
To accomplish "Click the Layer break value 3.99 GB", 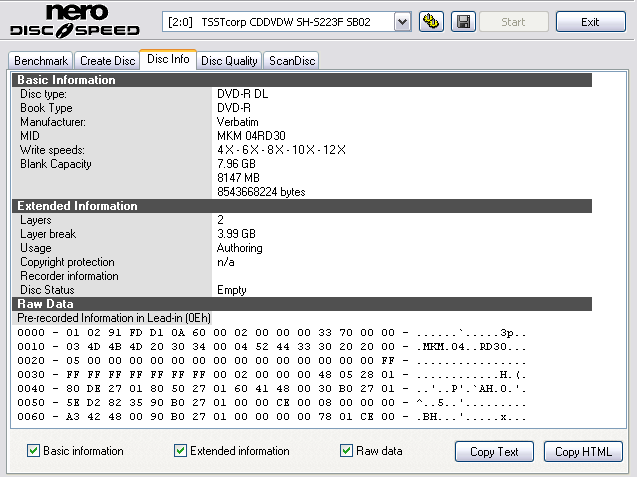I will [x=236, y=234].
